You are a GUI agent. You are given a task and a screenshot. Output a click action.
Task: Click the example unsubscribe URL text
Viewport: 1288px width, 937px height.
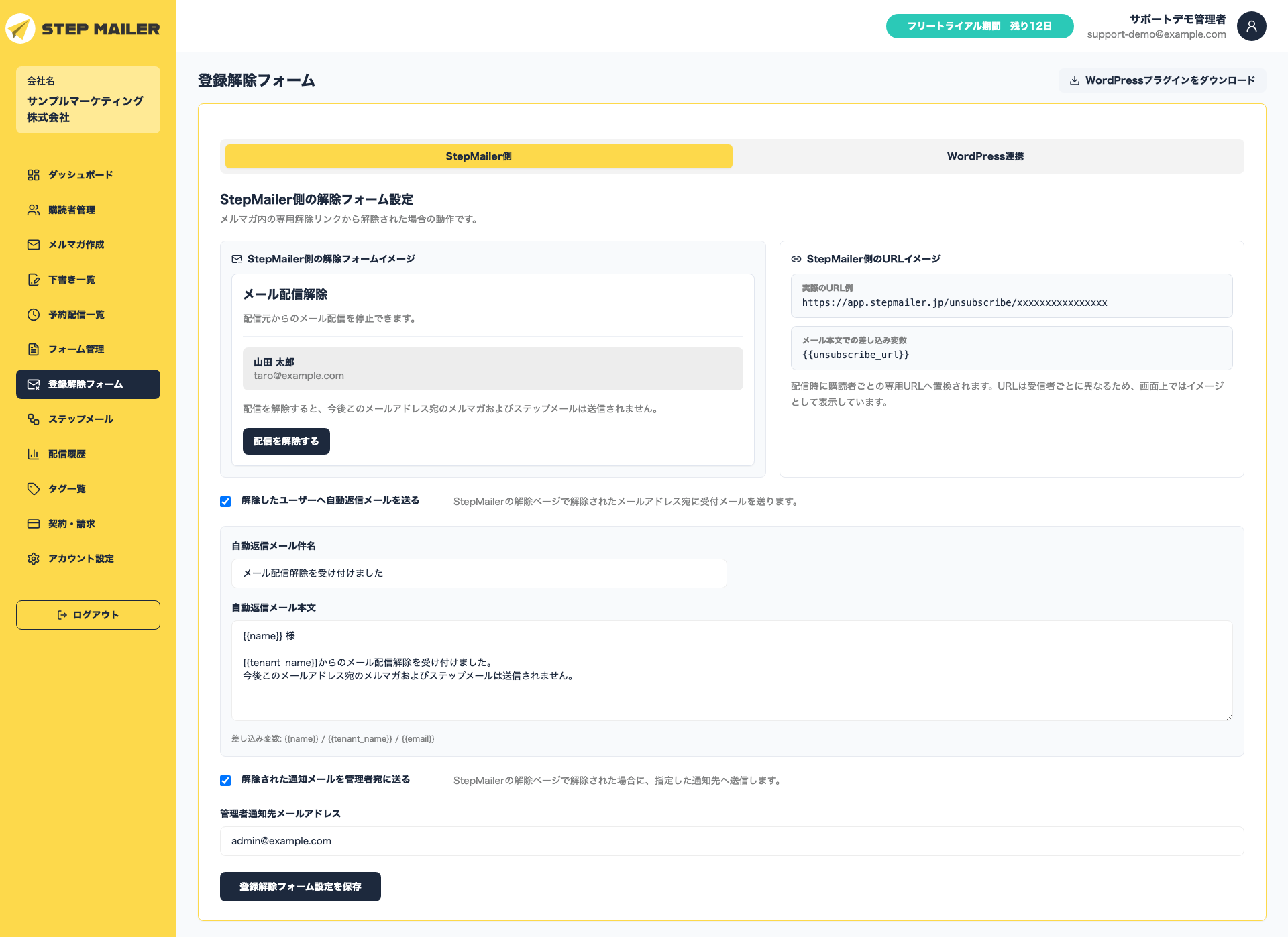[x=955, y=302]
